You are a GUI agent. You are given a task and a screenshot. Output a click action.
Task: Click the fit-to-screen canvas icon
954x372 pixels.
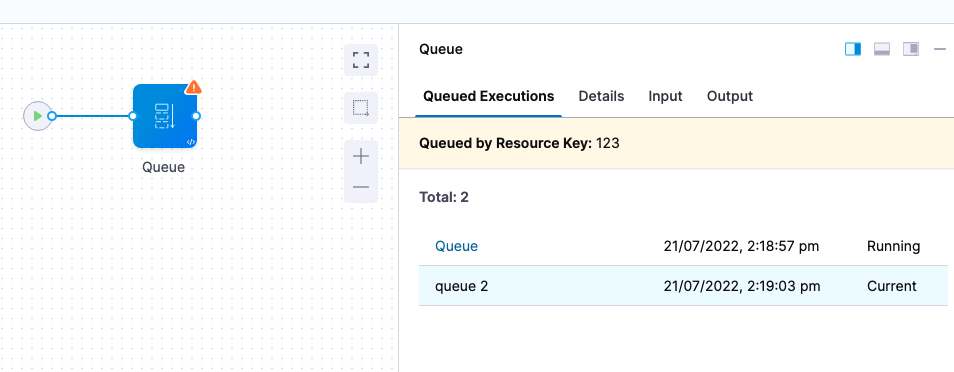click(361, 60)
